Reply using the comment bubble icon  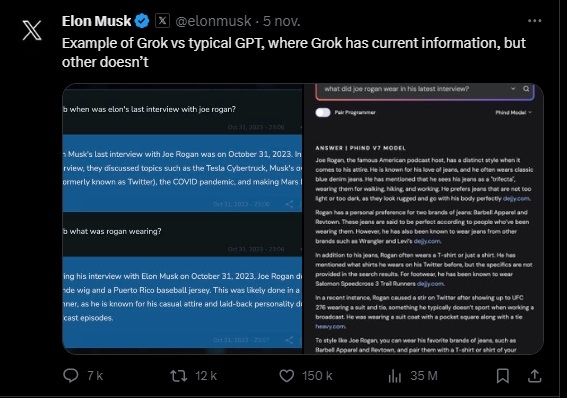71,376
